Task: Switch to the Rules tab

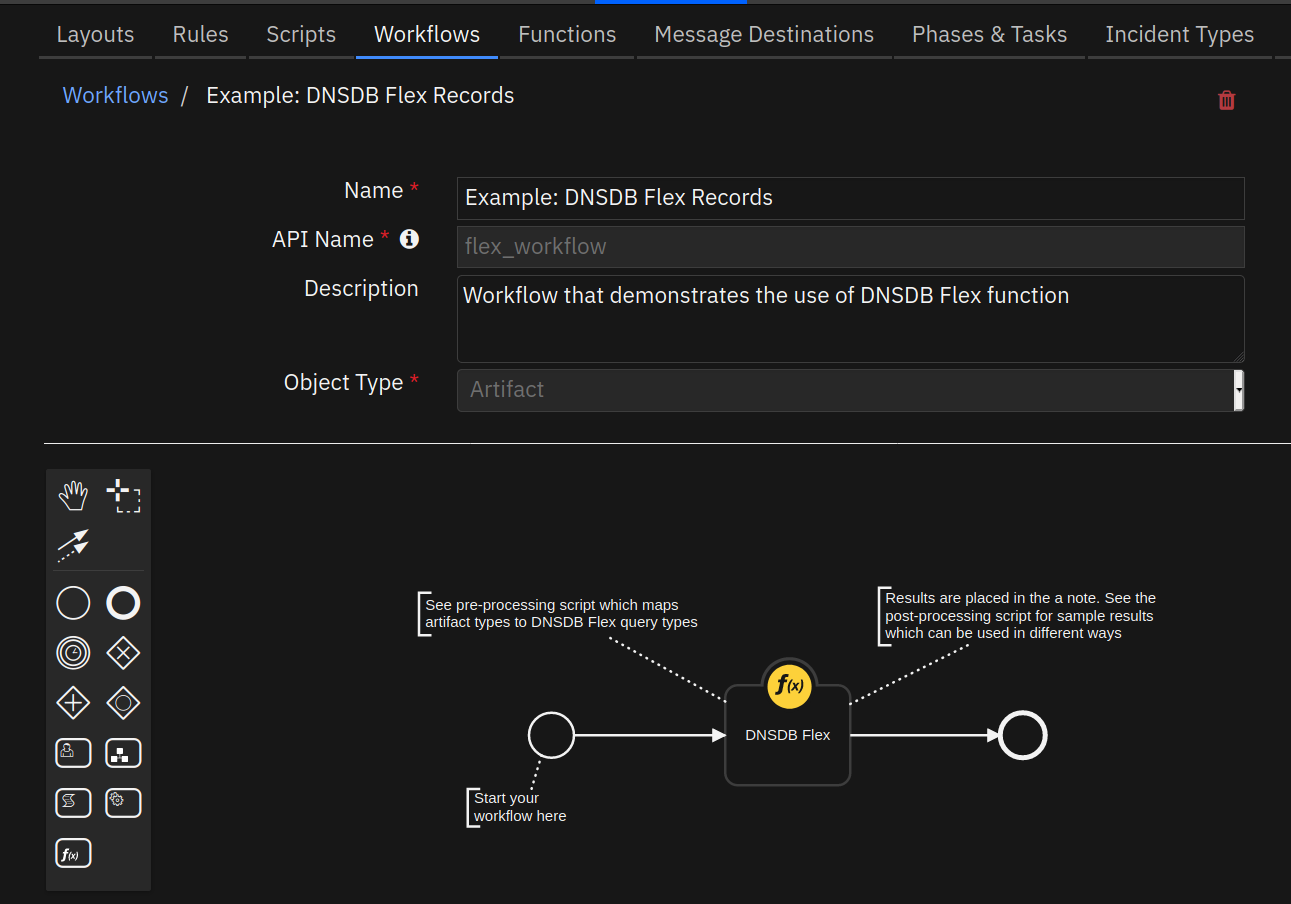Action: [x=201, y=34]
